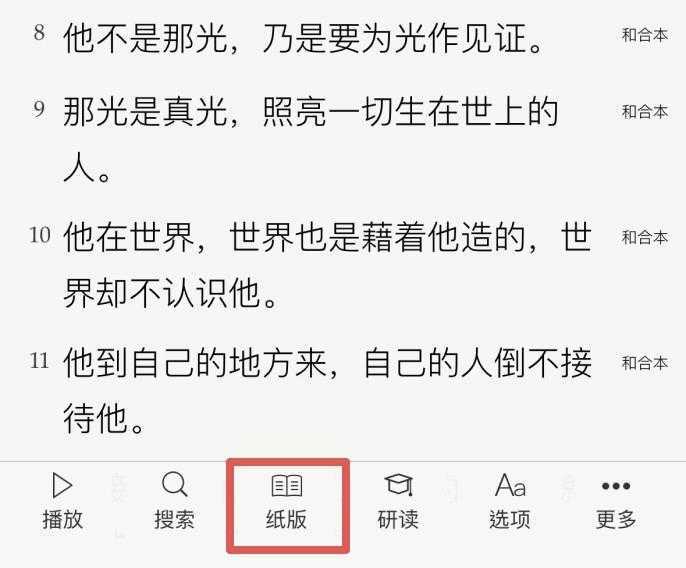This screenshot has height=568, width=686.
Task: Open the 纸版 open-book icon
Action: pos(287,486)
